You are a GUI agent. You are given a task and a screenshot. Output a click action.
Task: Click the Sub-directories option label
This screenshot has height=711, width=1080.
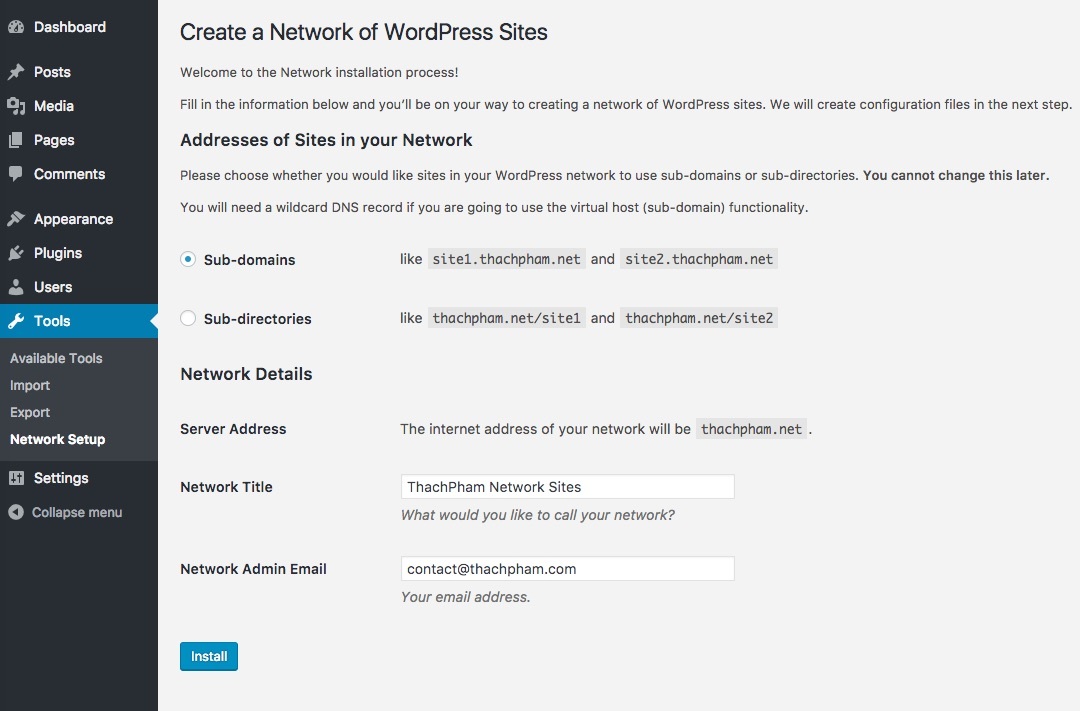pyautogui.click(x=258, y=319)
